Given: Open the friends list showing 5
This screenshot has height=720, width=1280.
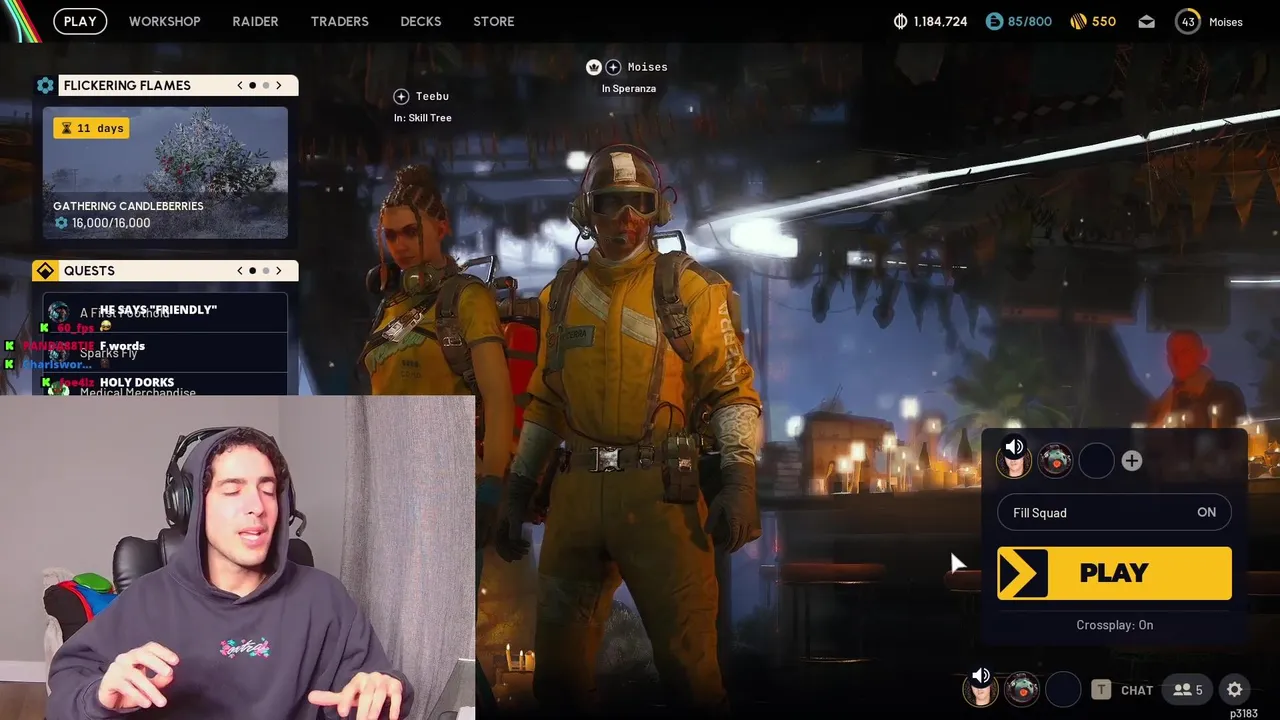Looking at the screenshot, I should click(x=1188, y=689).
